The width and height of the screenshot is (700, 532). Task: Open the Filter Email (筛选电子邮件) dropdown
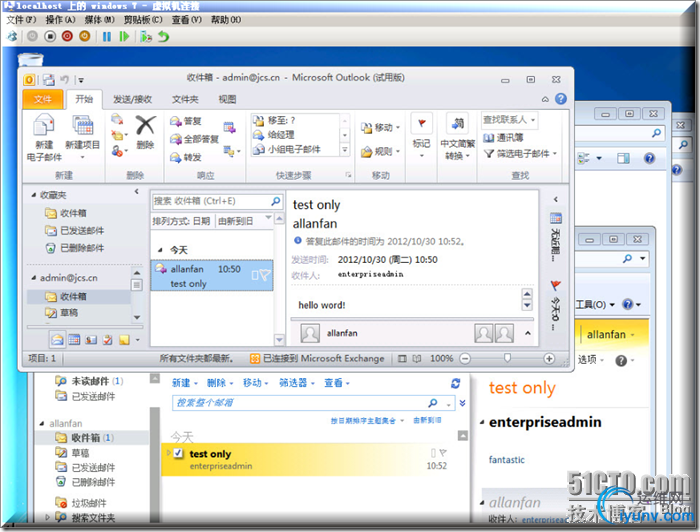point(555,154)
